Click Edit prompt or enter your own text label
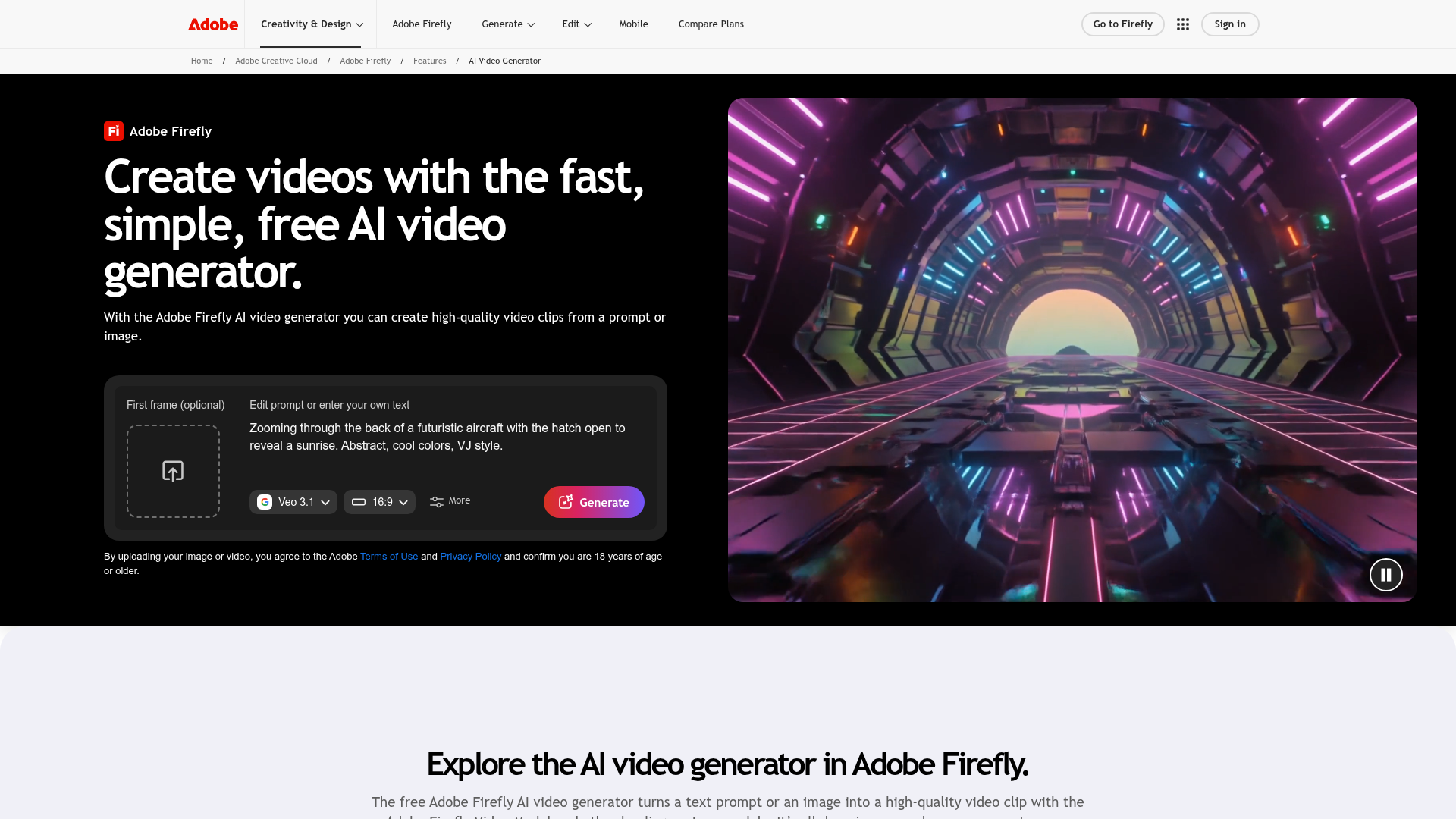This screenshot has width=1456, height=819. tap(329, 405)
